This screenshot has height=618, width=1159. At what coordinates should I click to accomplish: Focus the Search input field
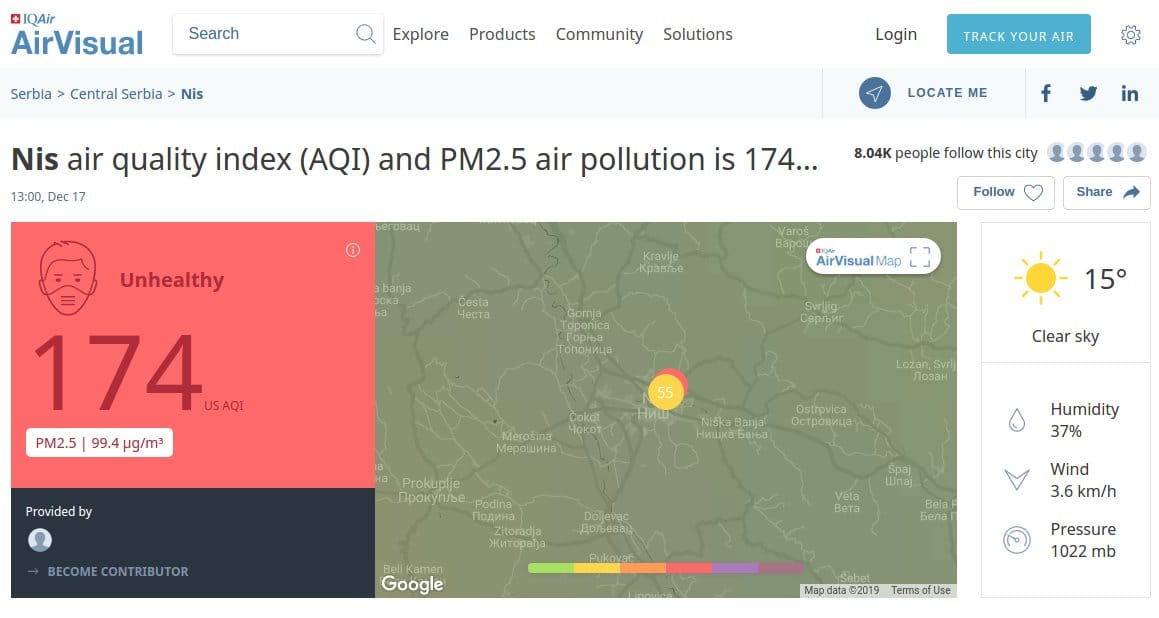(265, 34)
